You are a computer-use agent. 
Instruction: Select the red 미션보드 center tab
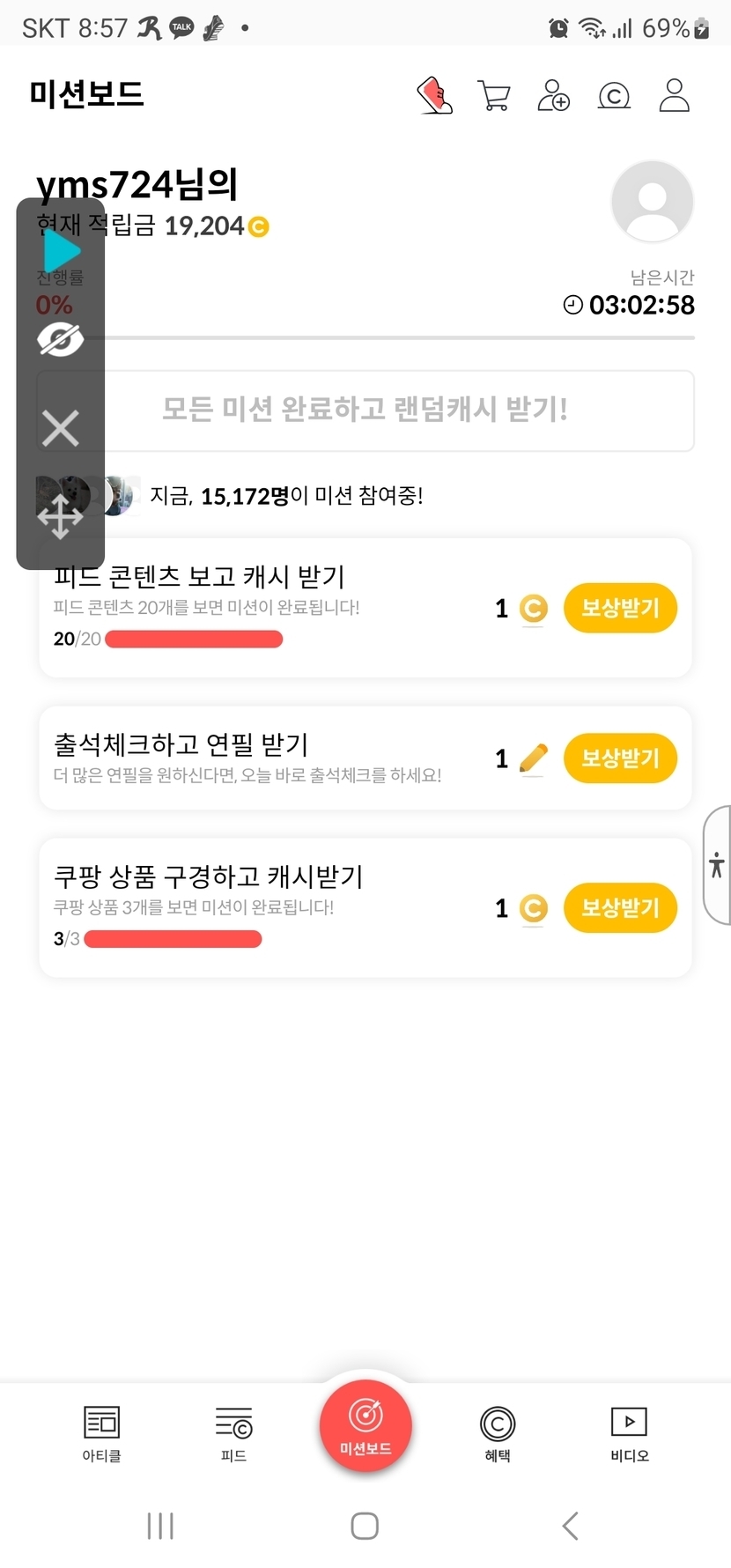point(365,1426)
